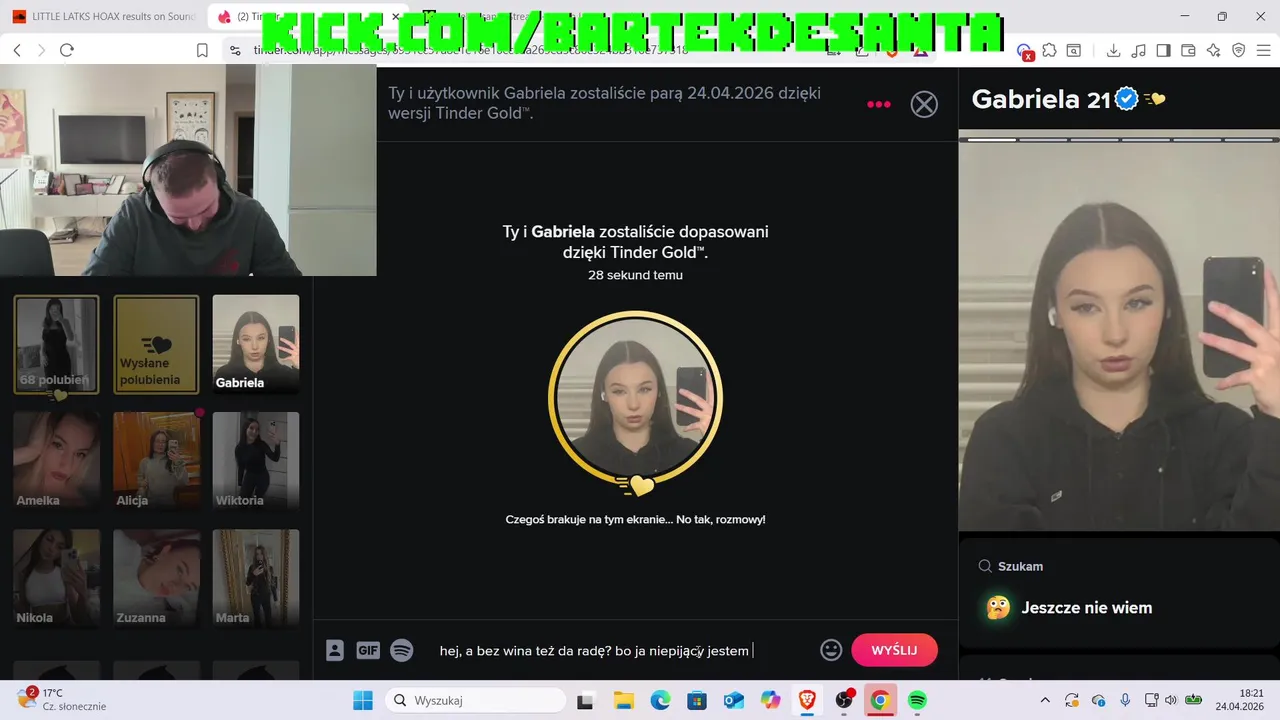This screenshot has width=1280, height=720.
Task: Open the Leo AI sparkle icon
Action: click(1214, 50)
